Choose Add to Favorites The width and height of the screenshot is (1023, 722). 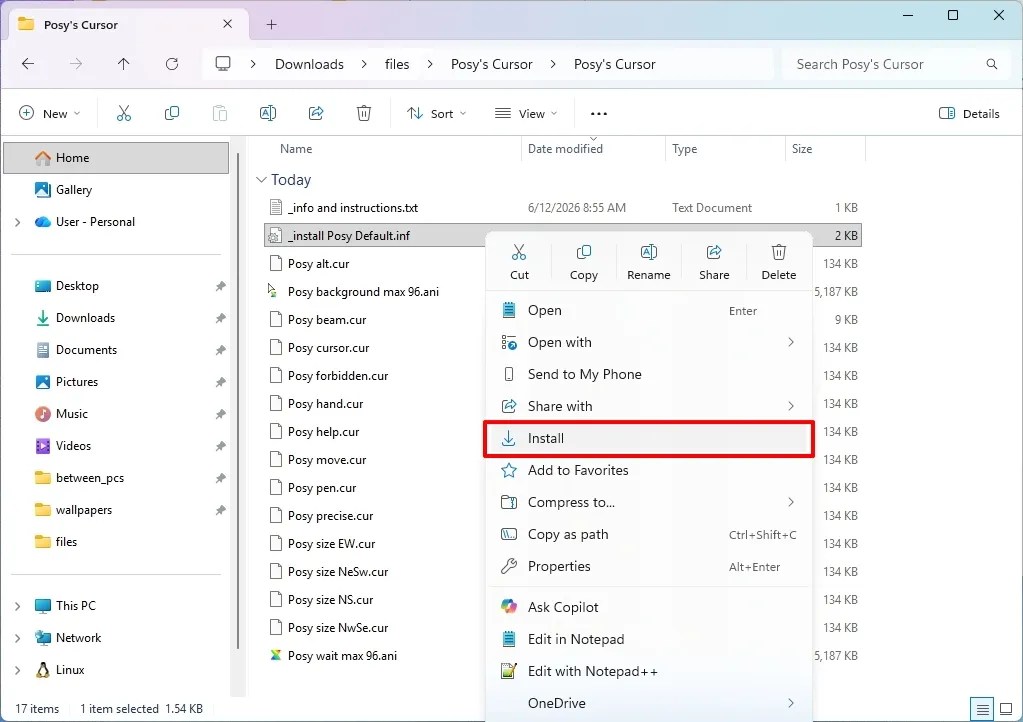(x=649, y=470)
